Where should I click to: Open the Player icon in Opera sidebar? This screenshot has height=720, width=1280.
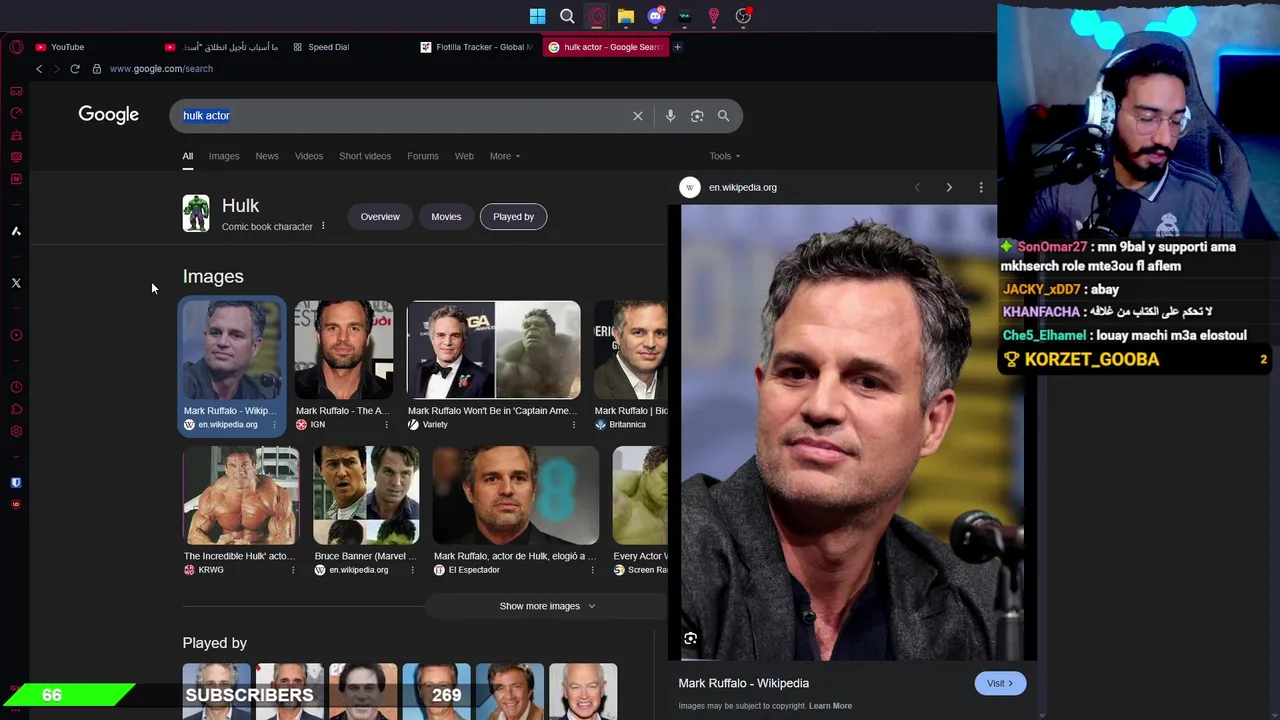tap(16, 335)
